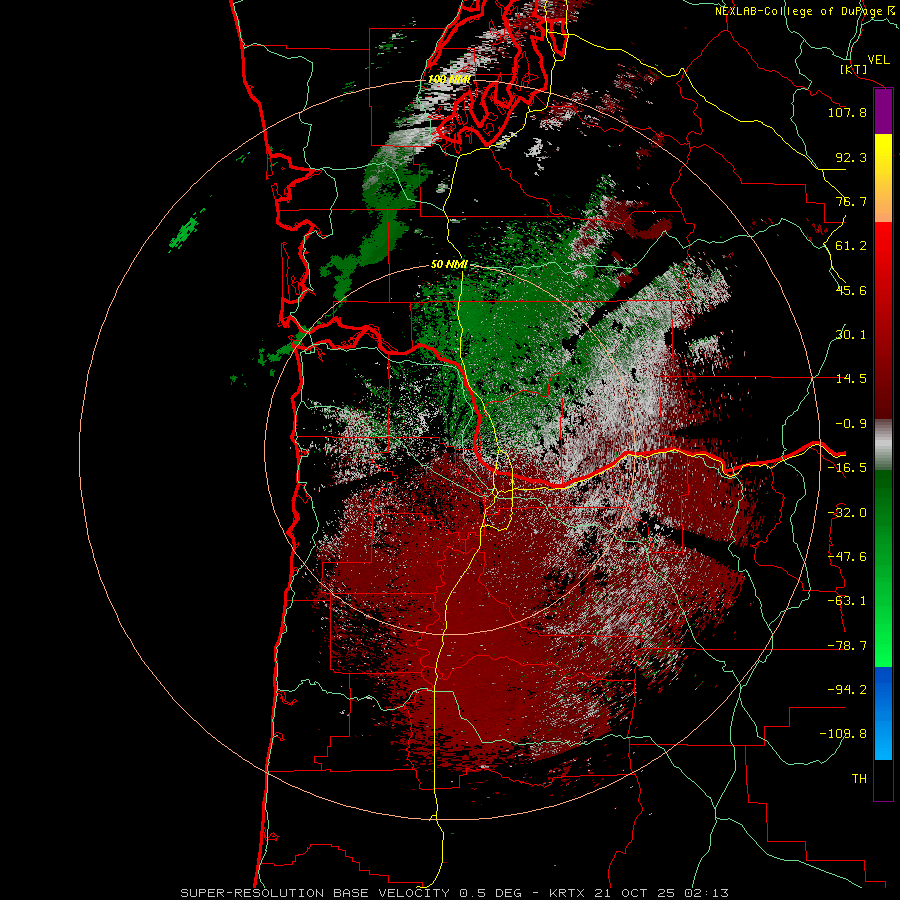Select the -16.5 velocity scale value
The height and width of the screenshot is (900, 900).
847,467
